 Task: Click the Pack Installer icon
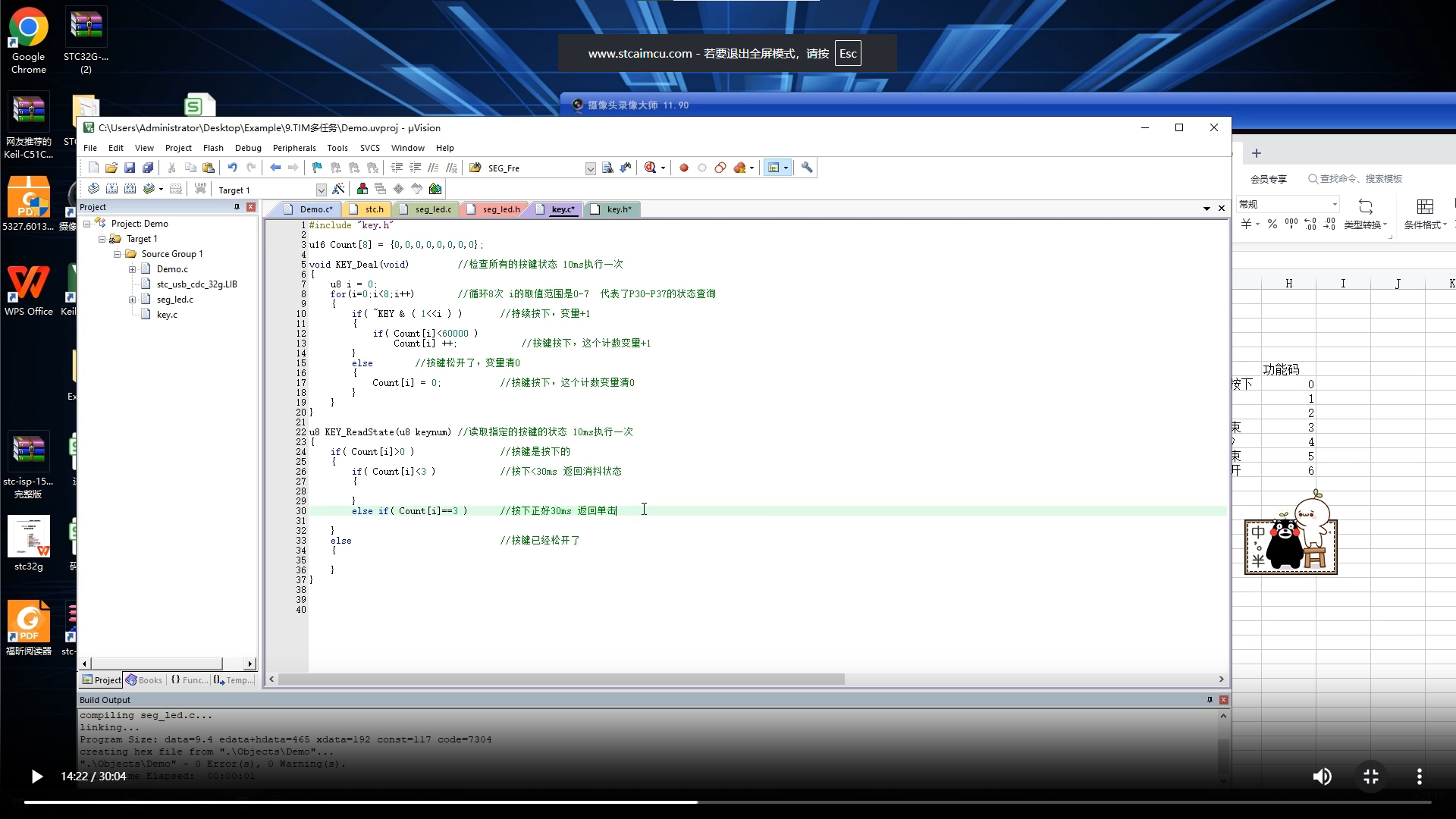435,189
